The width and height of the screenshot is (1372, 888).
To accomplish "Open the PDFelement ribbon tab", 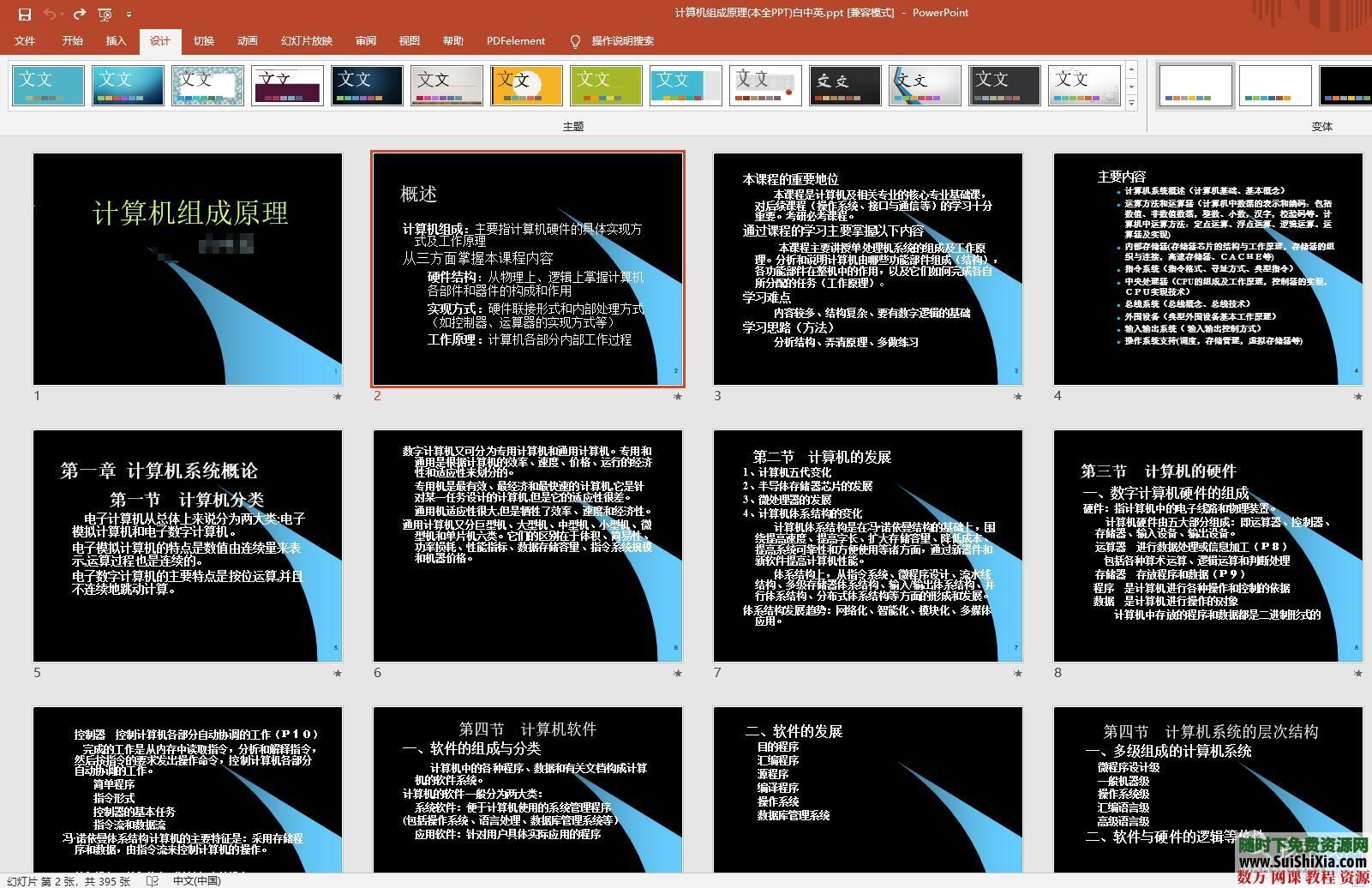I will coord(515,40).
